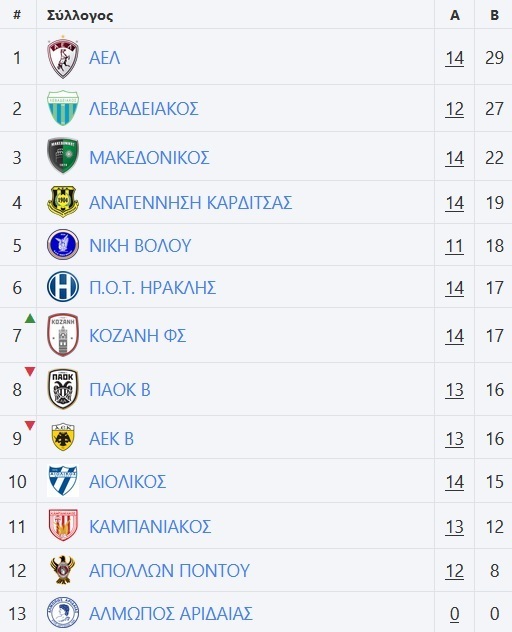Click the ΑΝΑΓΕΝΝΗΣΗ ΚΑΡΔΙΤΣΑΣ yellow crest
The image size is (512, 632).
point(62,202)
